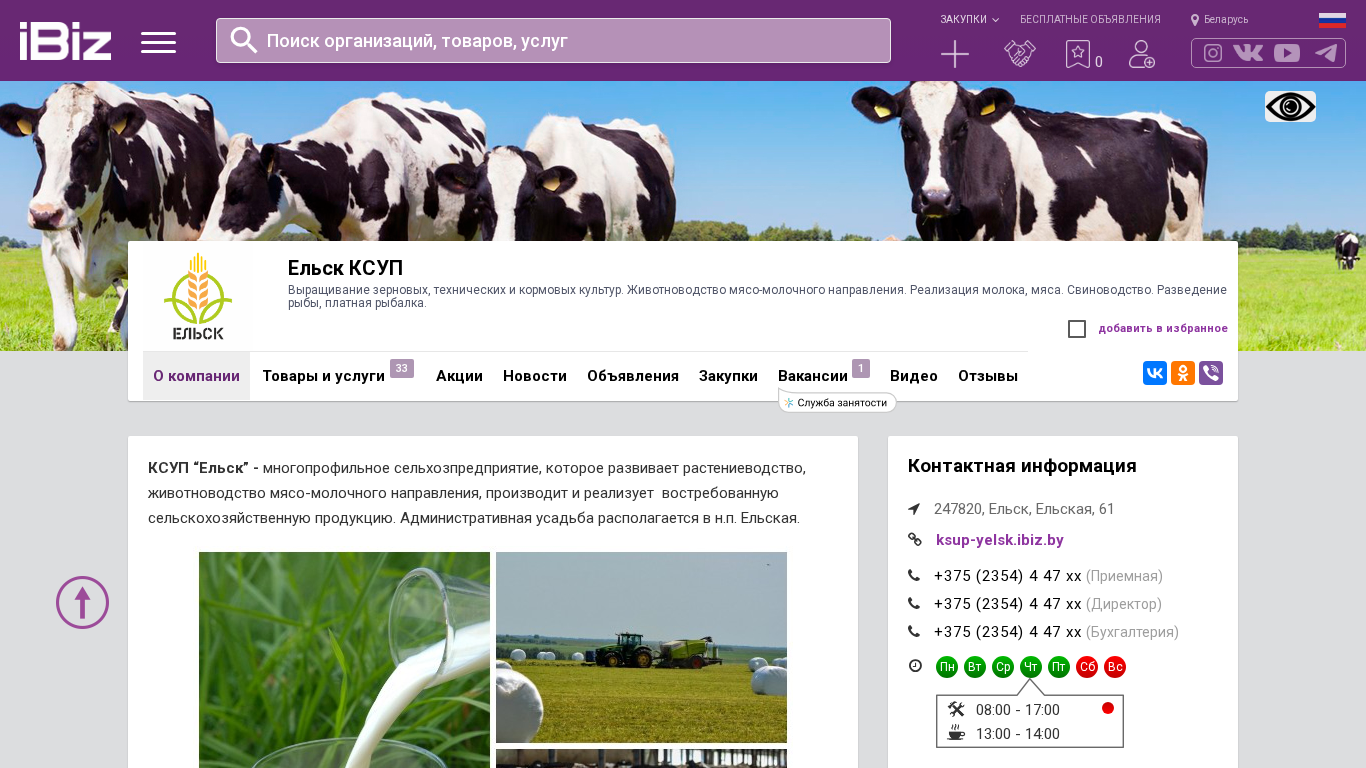
Task: View the Отзывы tab
Action: point(988,376)
